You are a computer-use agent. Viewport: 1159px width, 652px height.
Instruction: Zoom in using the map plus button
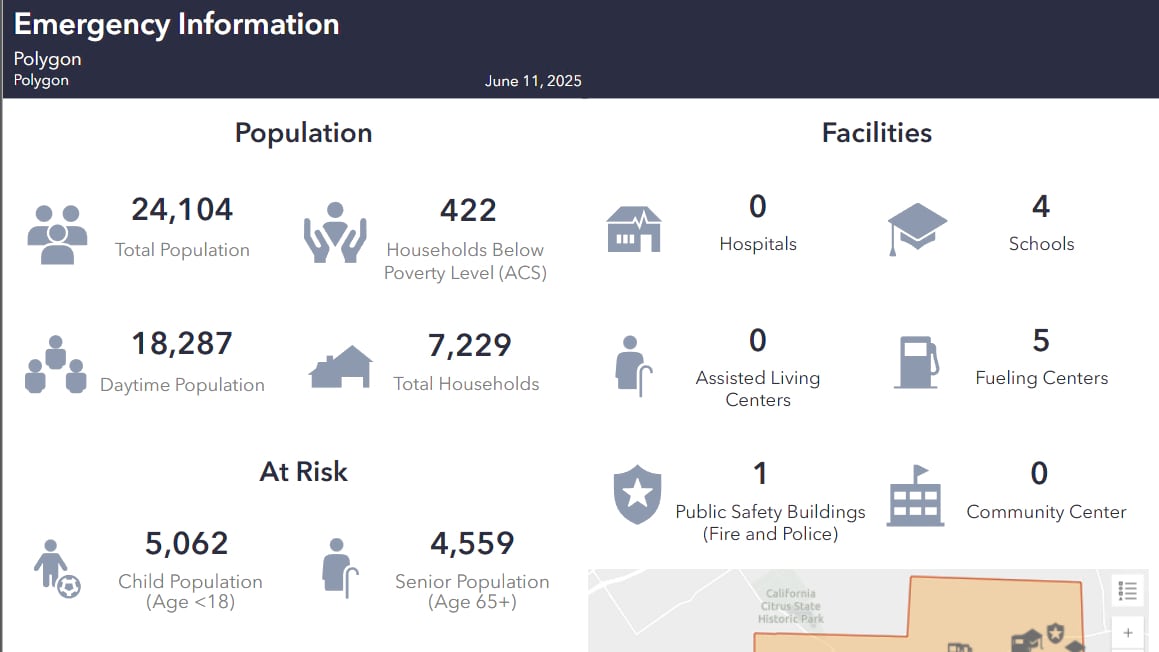click(x=1128, y=633)
